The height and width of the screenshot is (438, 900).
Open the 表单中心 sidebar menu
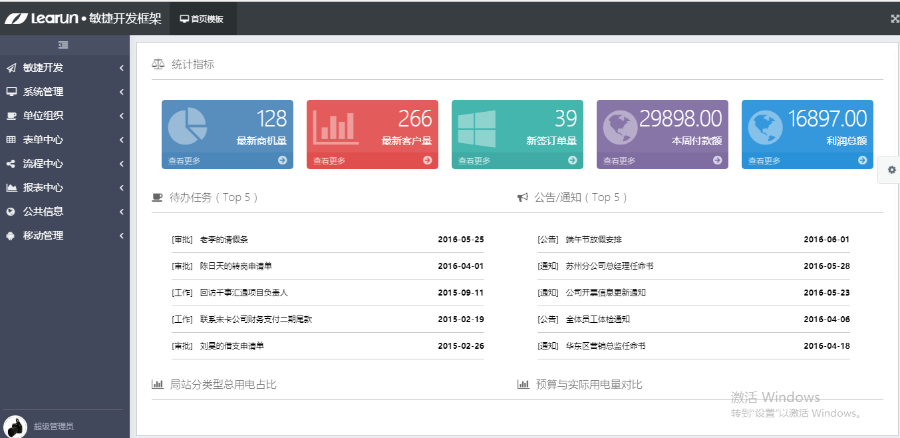[x=65, y=139]
